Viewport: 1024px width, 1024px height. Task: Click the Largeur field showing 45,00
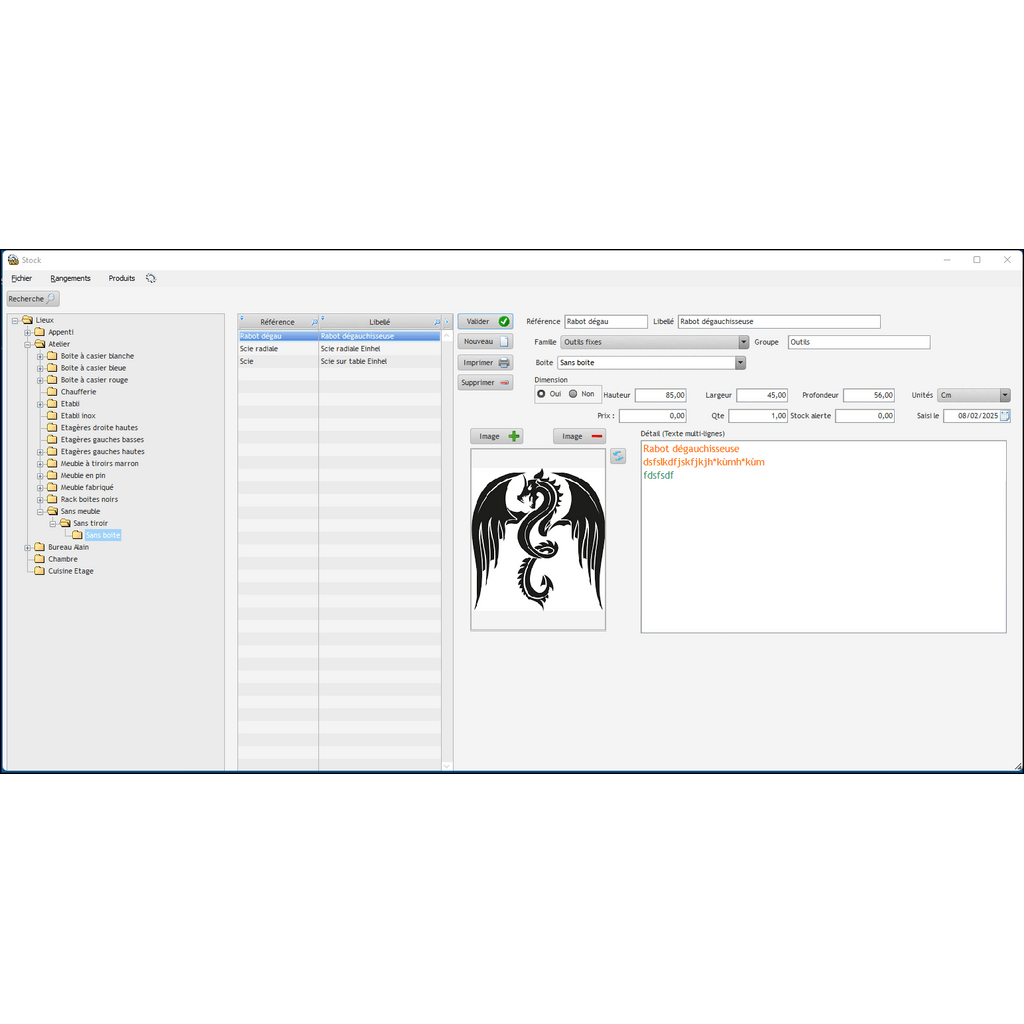[762, 395]
